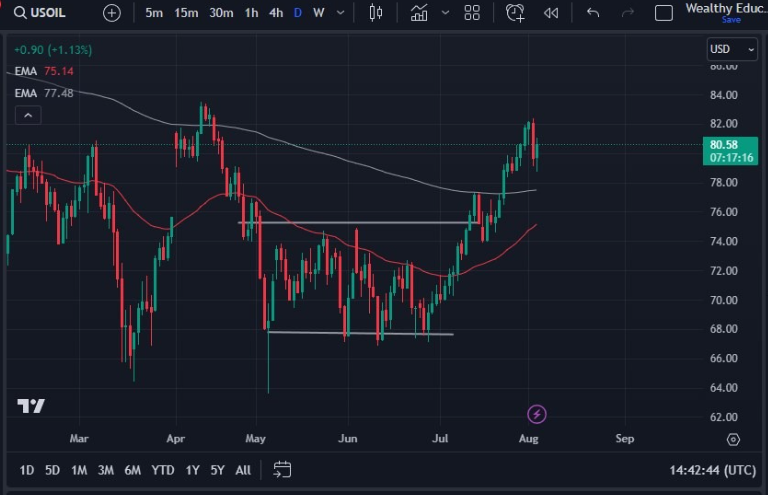Expand the timeframe intervals dropdown chevron
768x495 pixels.
341,13
